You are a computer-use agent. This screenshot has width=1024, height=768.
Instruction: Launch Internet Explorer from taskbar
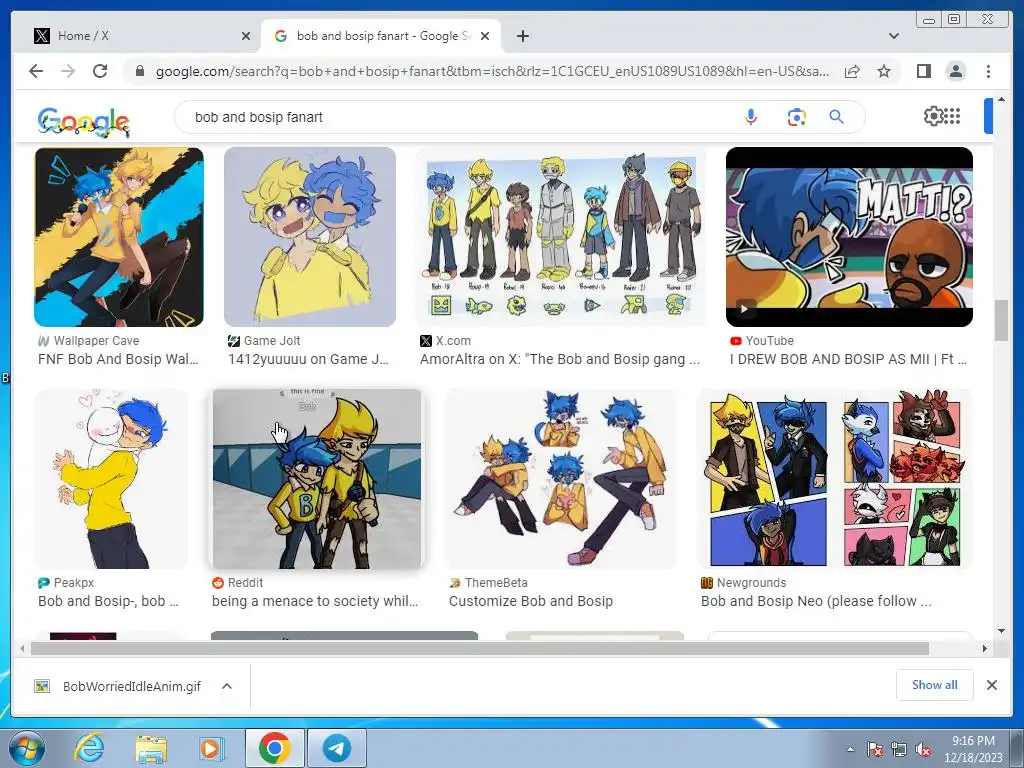89,748
